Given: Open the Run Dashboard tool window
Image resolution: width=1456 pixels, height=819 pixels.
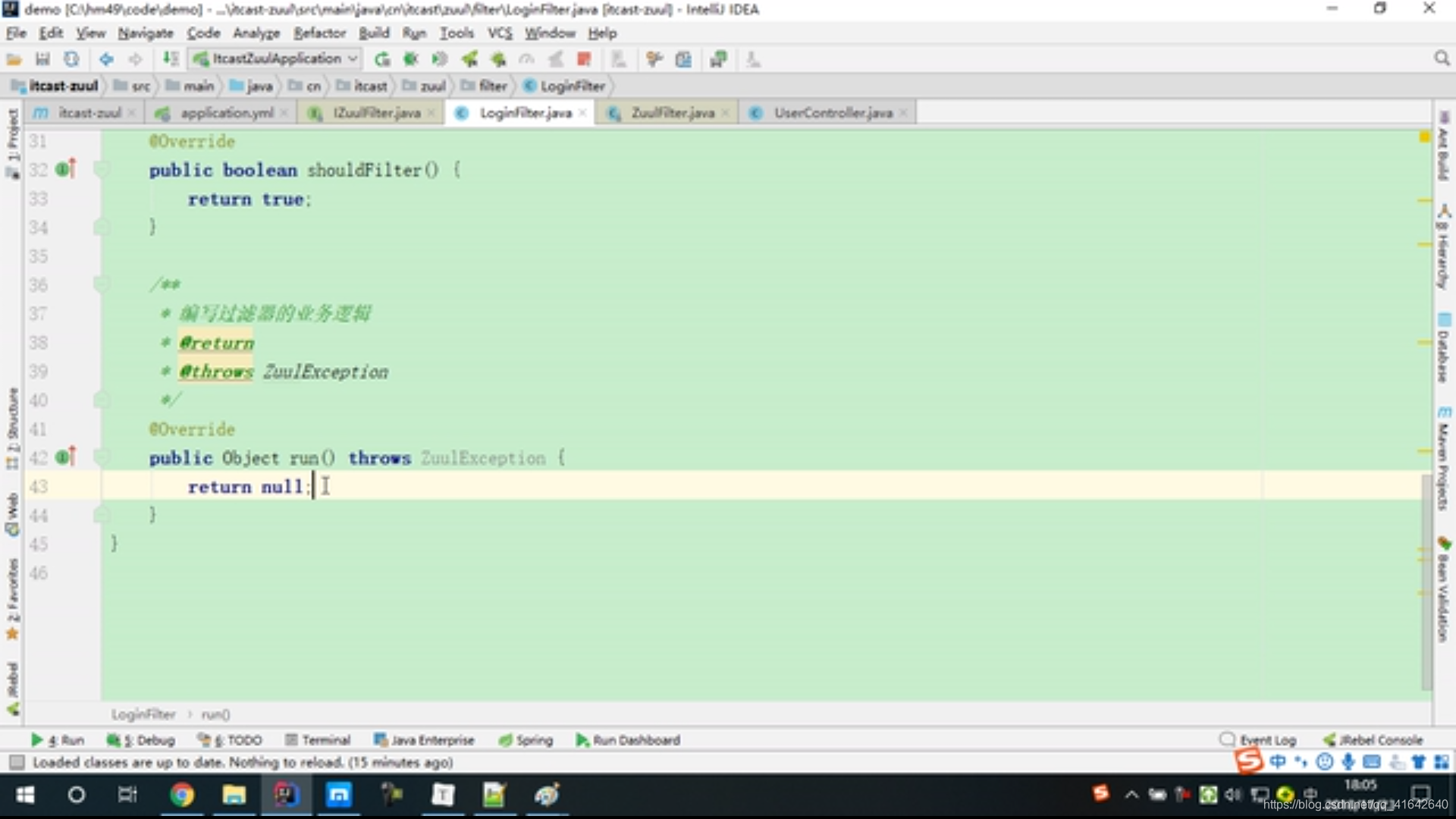Looking at the screenshot, I should (x=628, y=740).
